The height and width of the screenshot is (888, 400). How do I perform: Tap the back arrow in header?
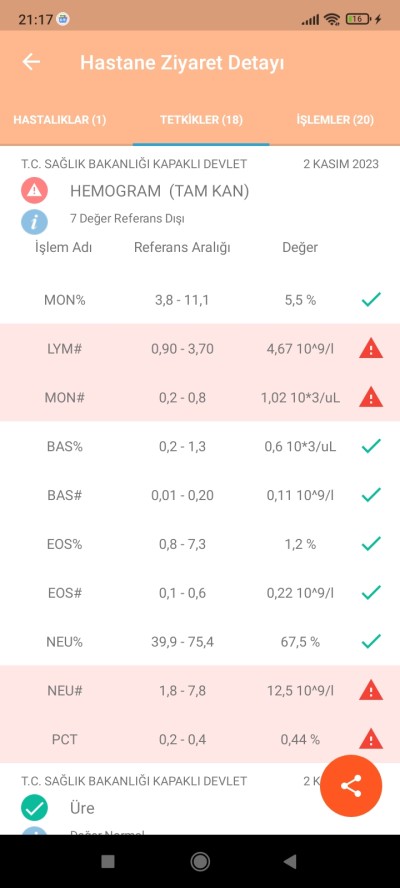(x=31, y=62)
